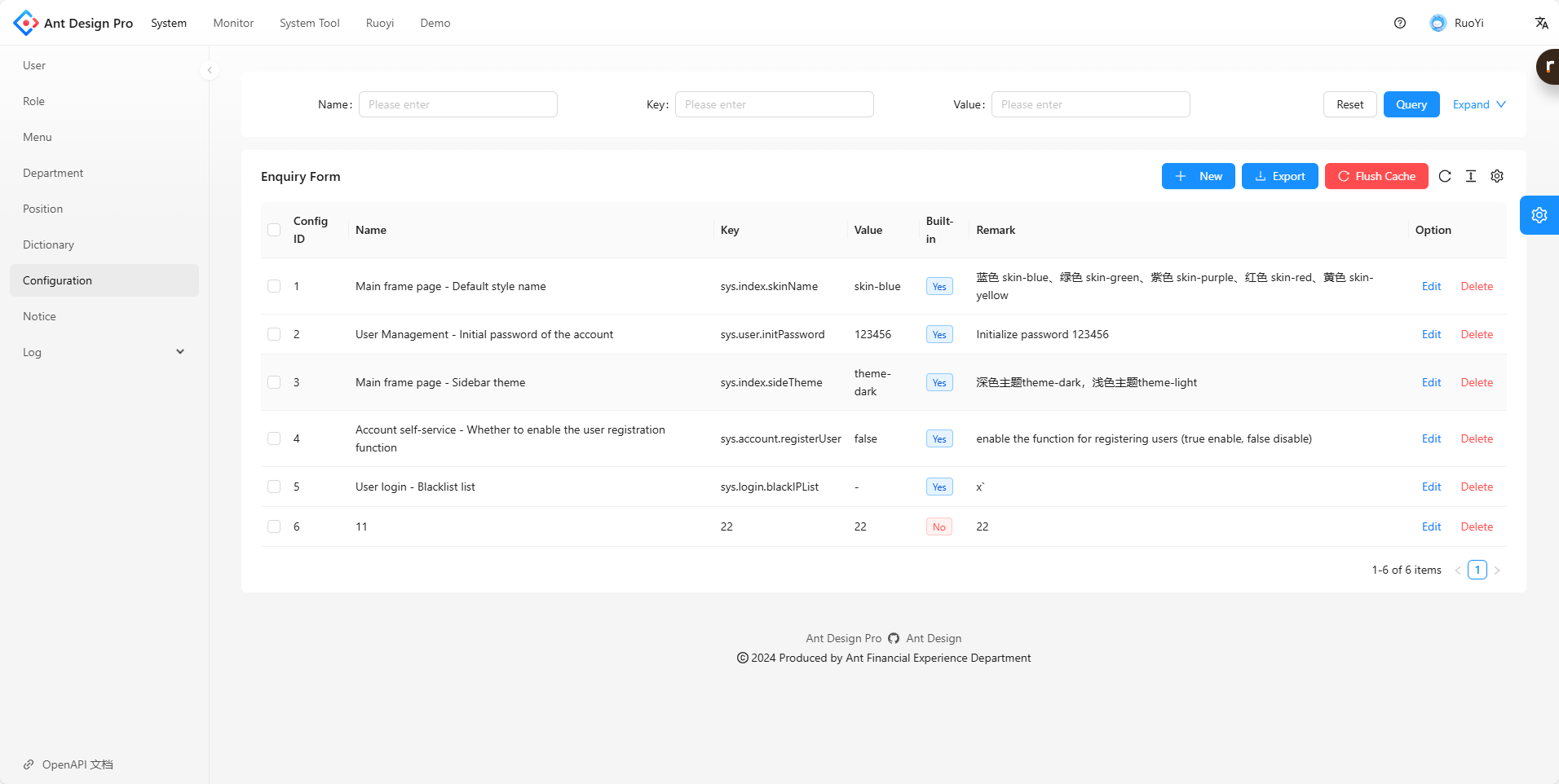The image size is (1559, 784).
Task: Collapse the sidebar with arrow handle
Action: [210, 70]
